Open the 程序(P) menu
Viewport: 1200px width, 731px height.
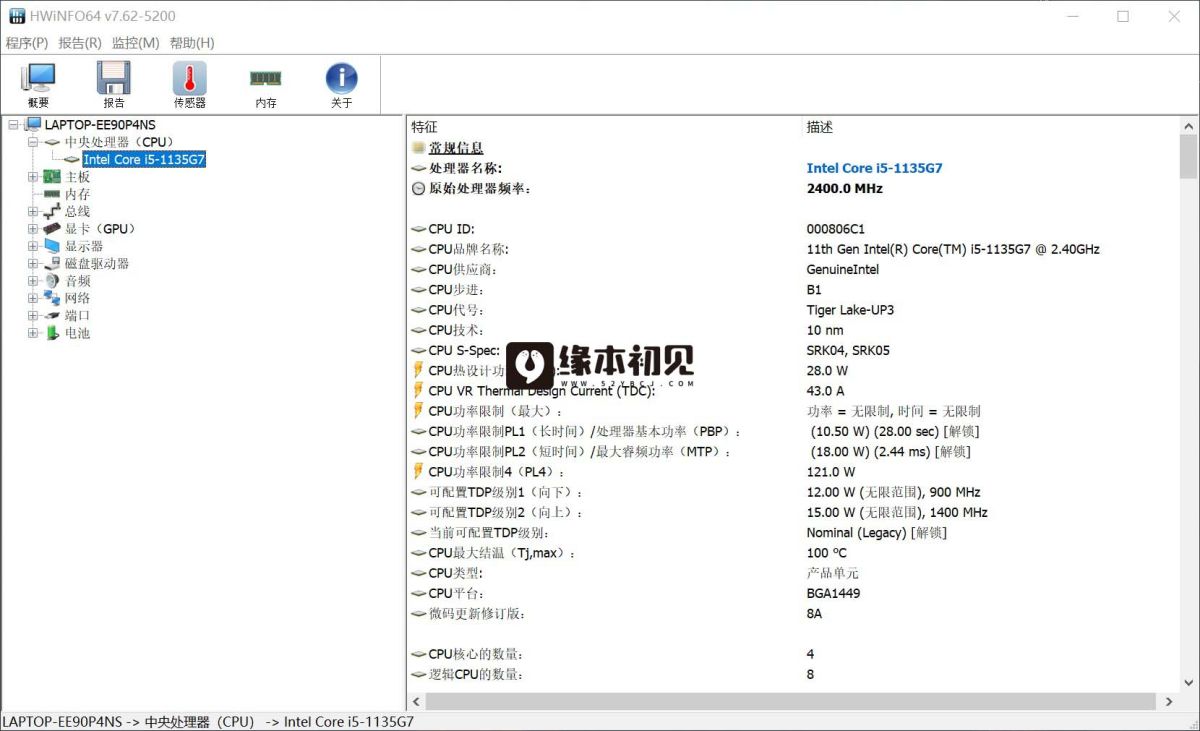27,43
